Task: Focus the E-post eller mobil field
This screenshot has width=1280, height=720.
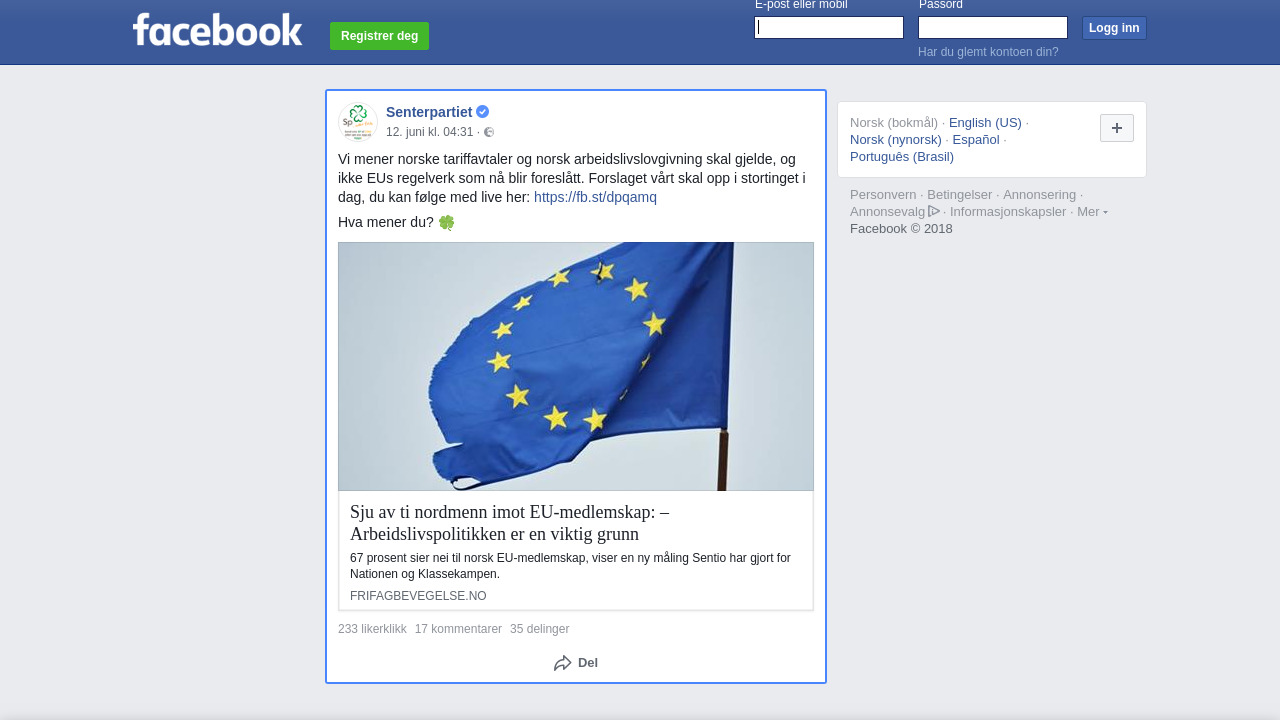Action: point(829,28)
